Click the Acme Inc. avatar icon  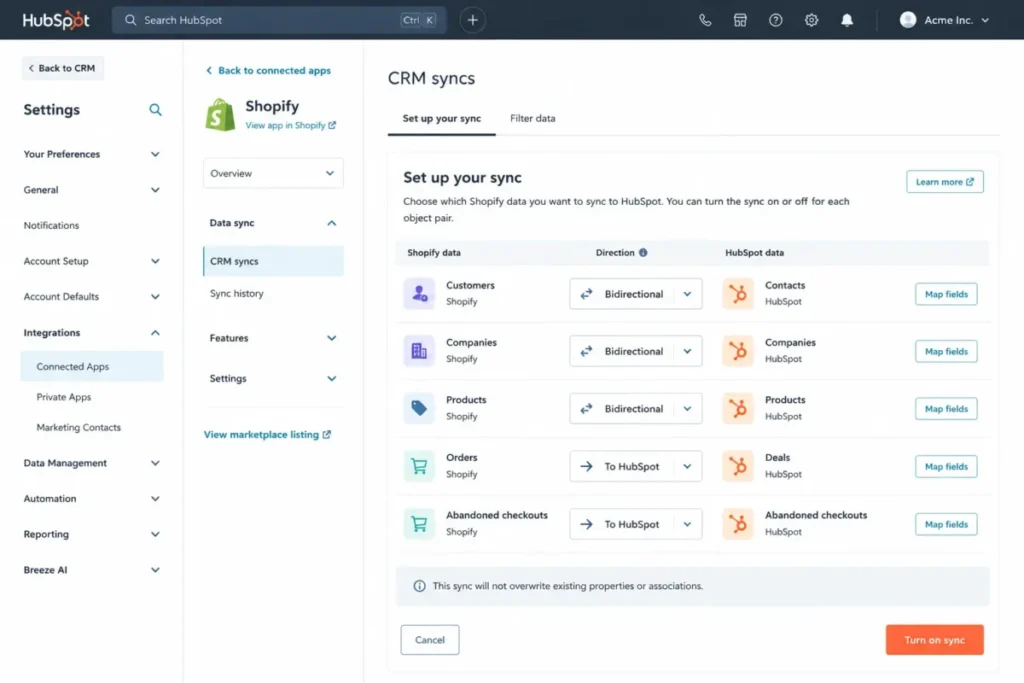(x=908, y=20)
